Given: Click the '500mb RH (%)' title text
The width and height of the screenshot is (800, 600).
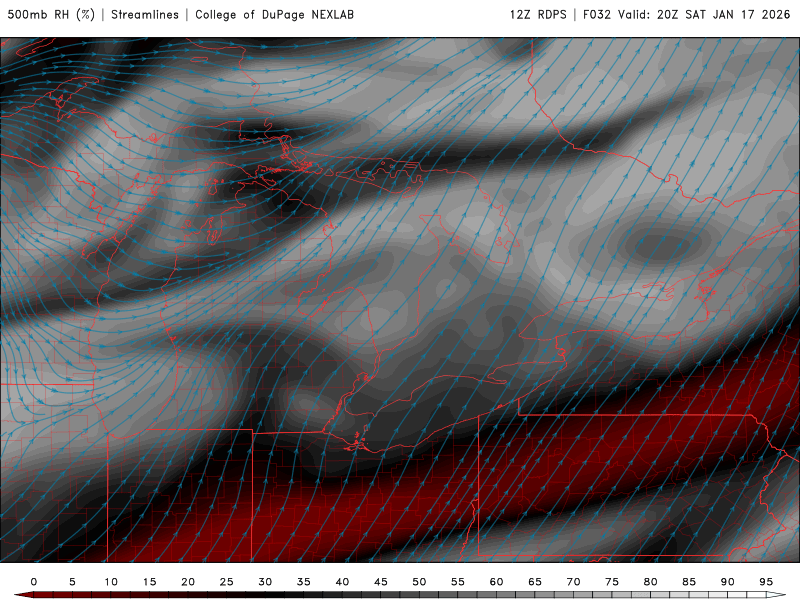Looking at the screenshot, I should click(51, 15).
